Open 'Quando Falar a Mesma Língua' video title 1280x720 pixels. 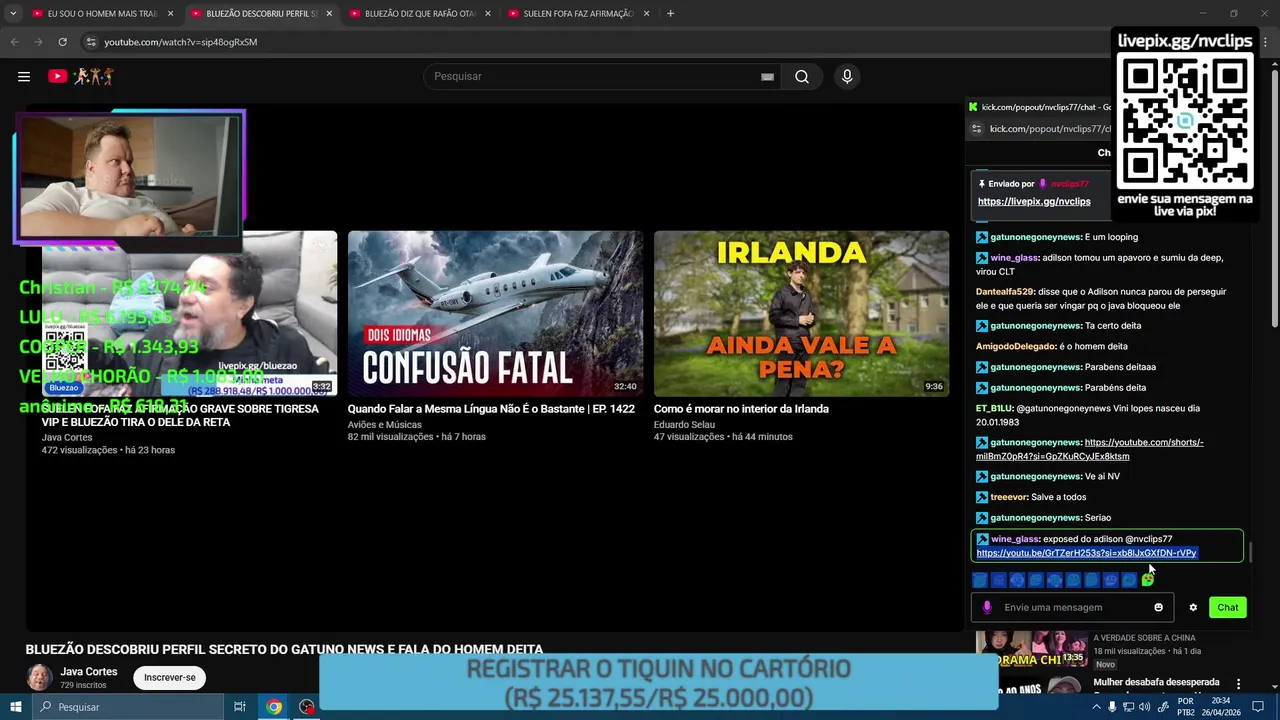[x=491, y=409]
